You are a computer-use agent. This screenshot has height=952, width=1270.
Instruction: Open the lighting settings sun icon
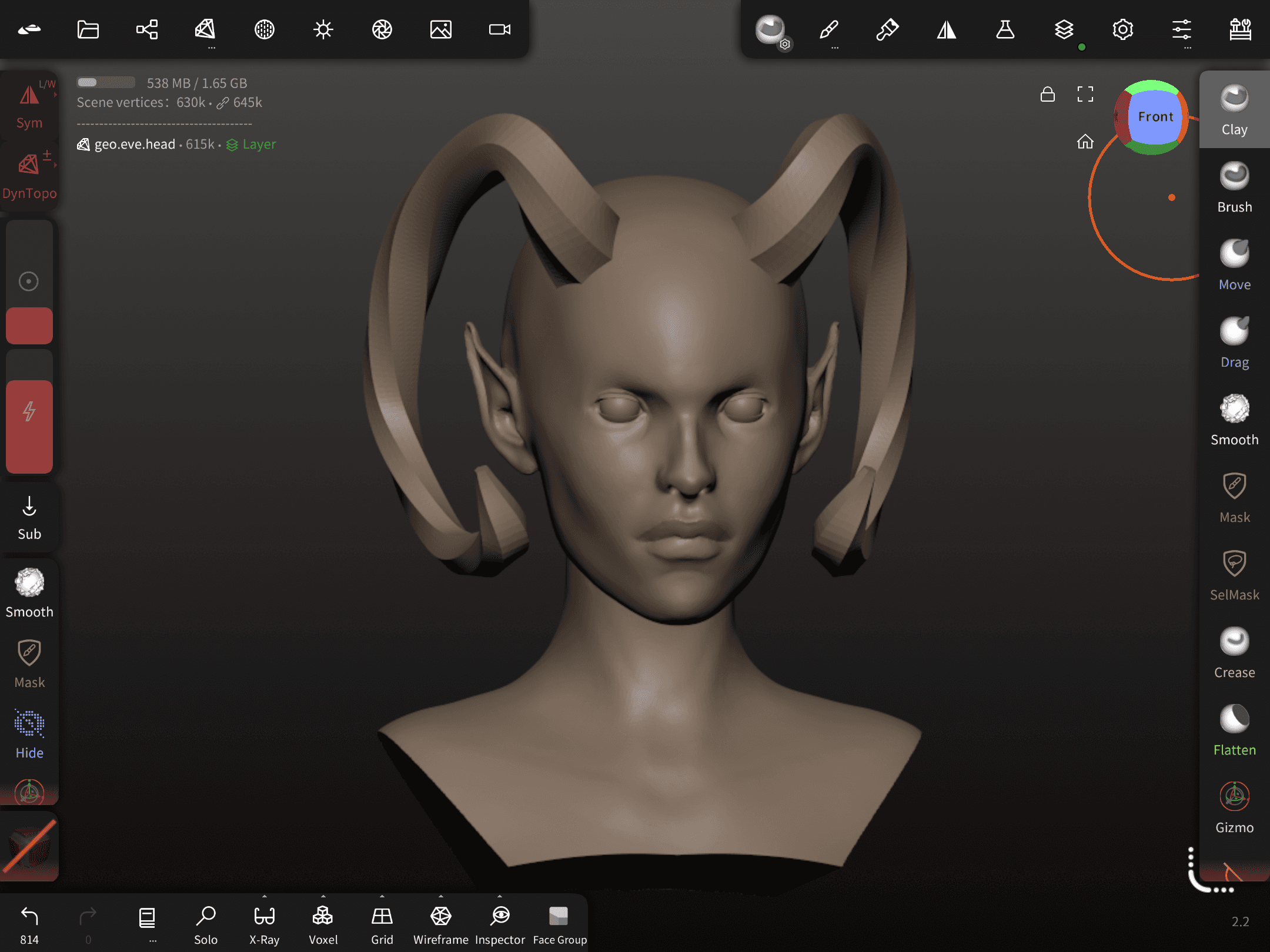click(323, 29)
